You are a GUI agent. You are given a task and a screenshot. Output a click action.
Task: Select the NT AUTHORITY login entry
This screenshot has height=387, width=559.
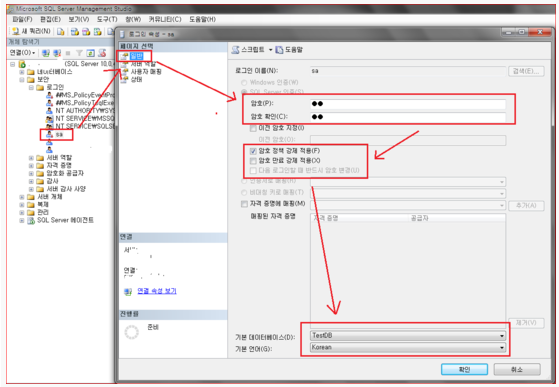(x=85, y=111)
